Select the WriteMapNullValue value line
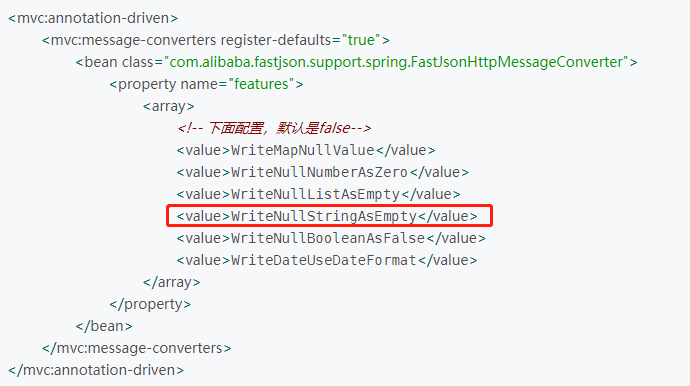The width and height of the screenshot is (690, 386). click(x=306, y=150)
